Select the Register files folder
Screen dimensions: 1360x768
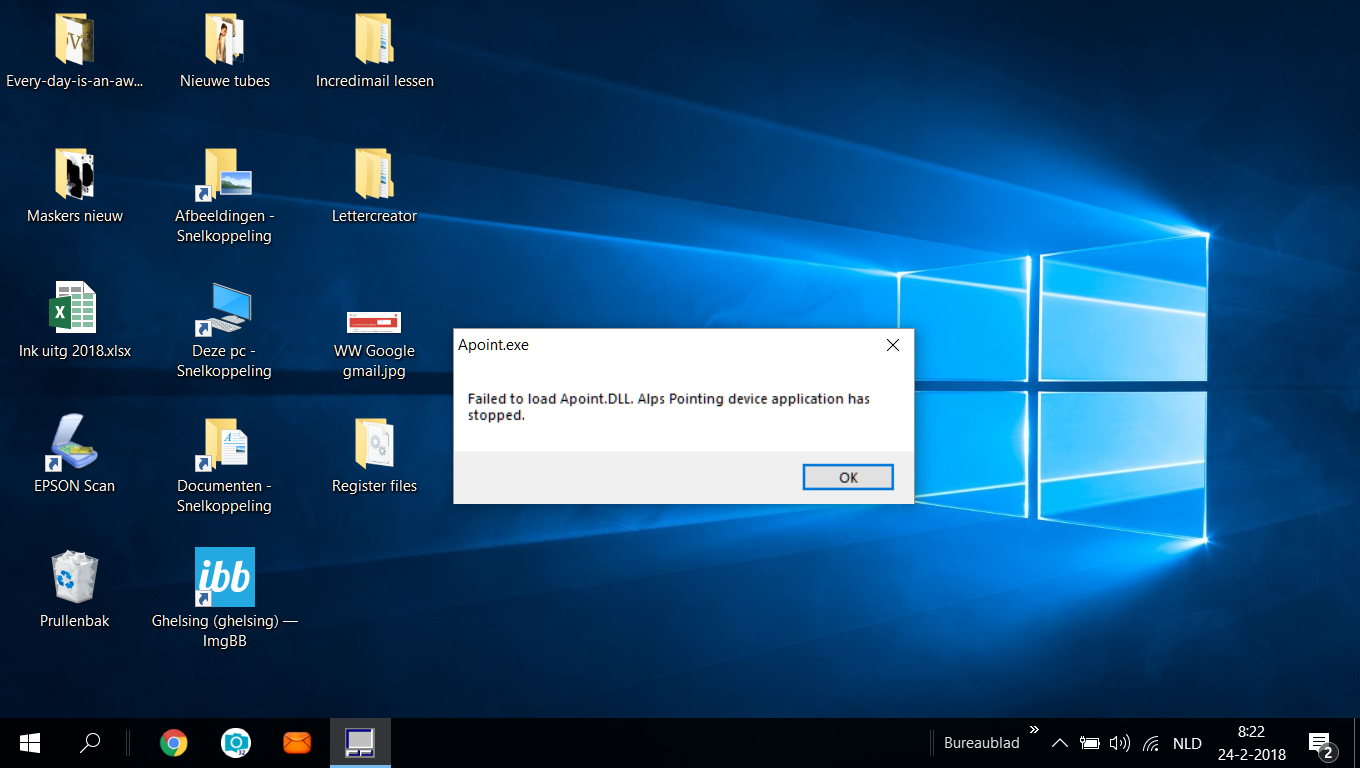tap(375, 442)
